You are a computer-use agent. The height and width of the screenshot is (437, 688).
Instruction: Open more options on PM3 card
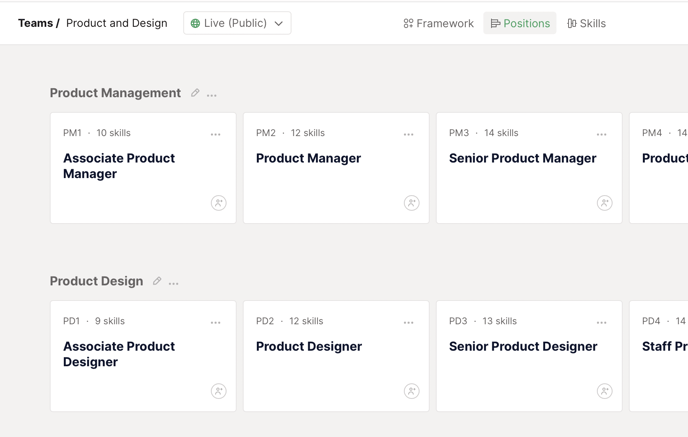click(x=602, y=134)
